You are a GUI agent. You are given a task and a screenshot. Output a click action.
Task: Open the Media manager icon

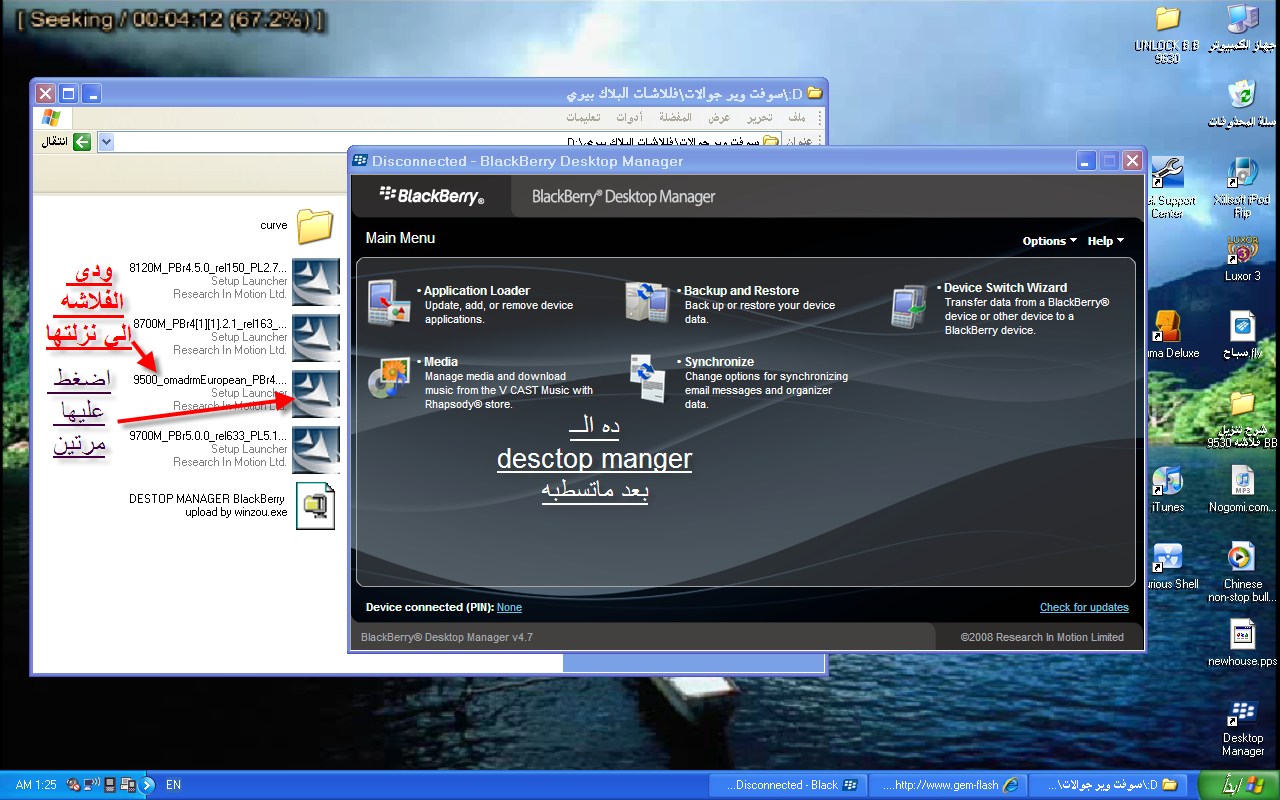(x=389, y=376)
